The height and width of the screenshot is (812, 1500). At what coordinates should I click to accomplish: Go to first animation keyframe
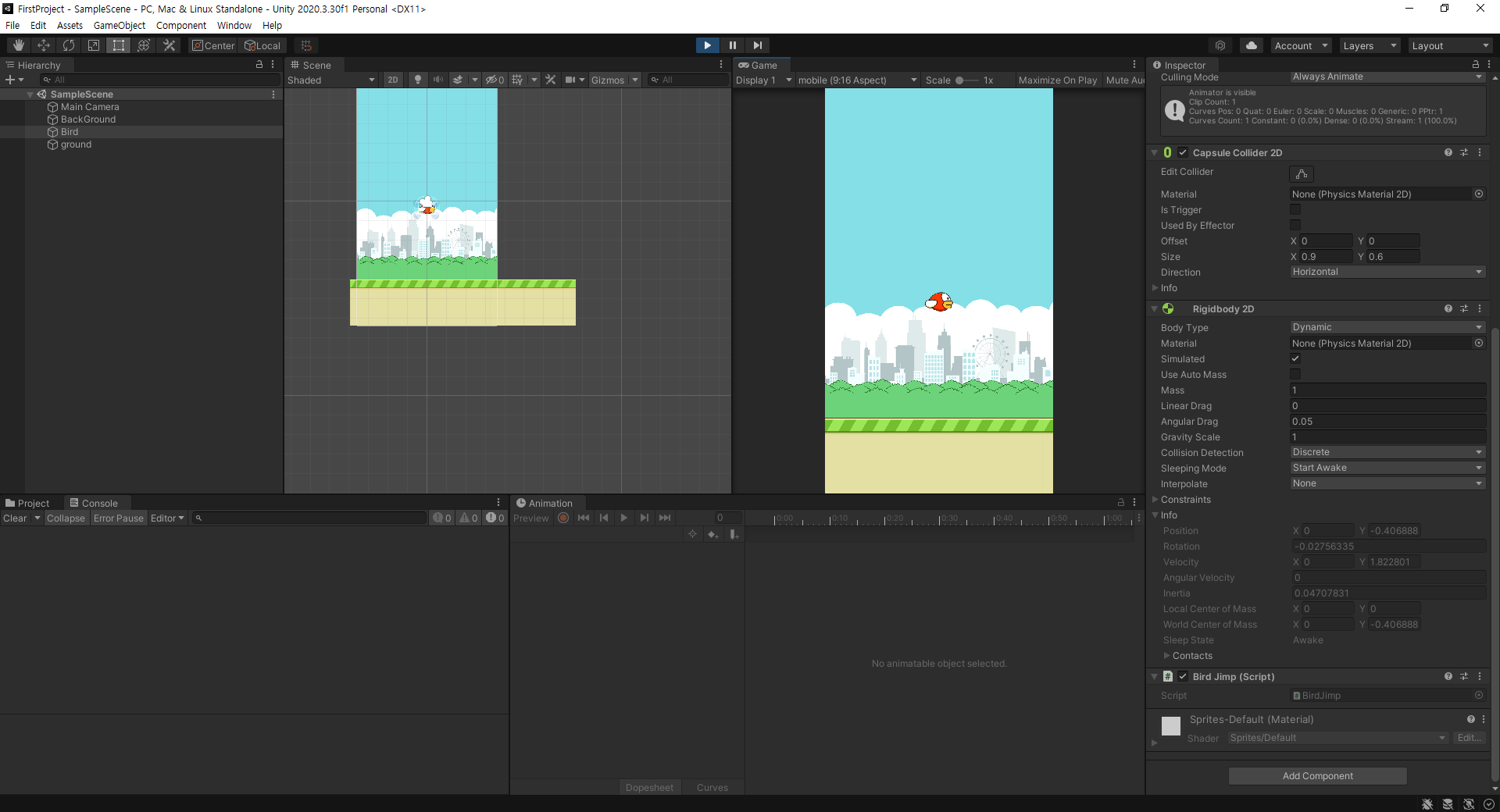tap(584, 518)
